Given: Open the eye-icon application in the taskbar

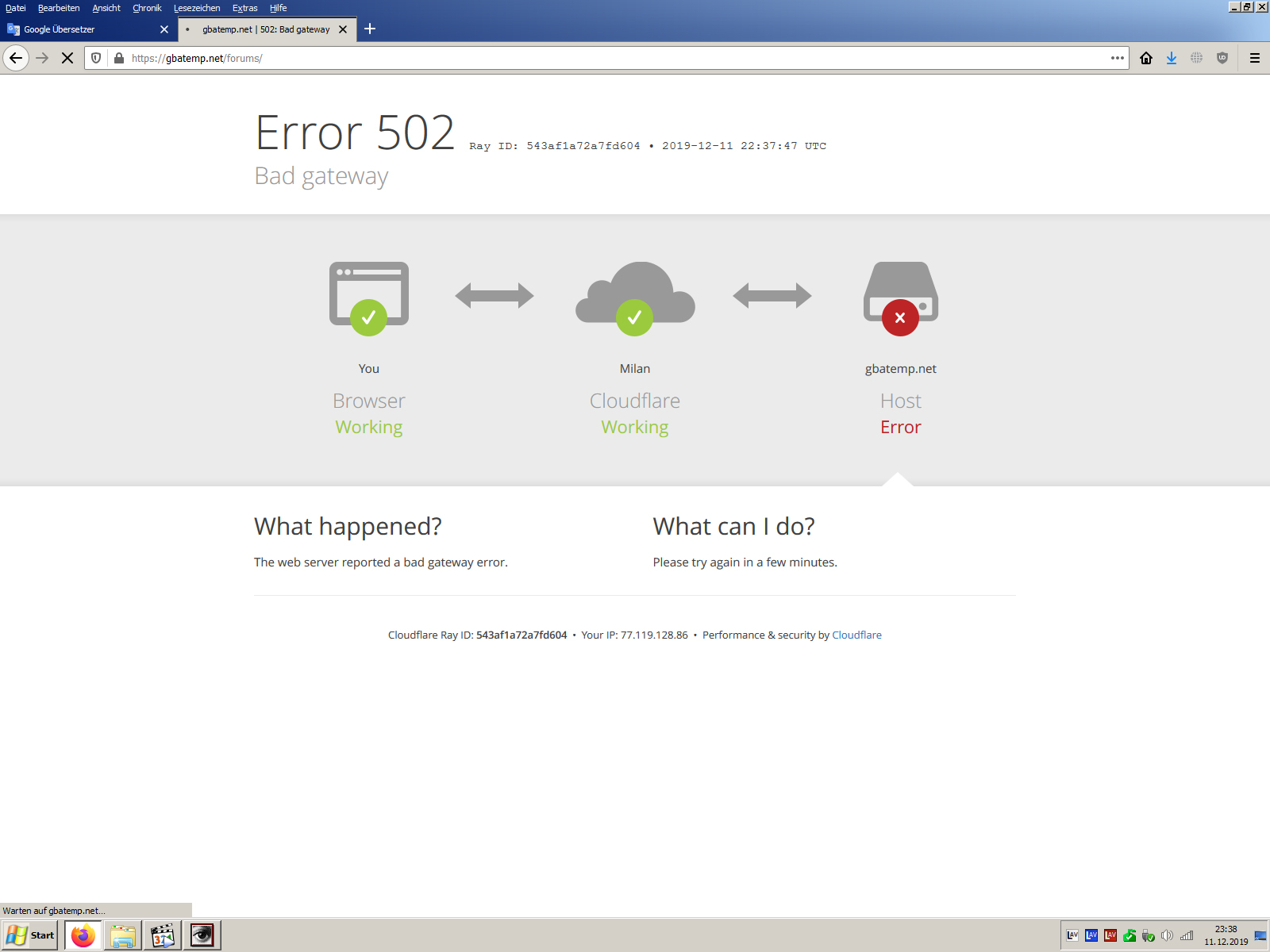Looking at the screenshot, I should tap(202, 935).
